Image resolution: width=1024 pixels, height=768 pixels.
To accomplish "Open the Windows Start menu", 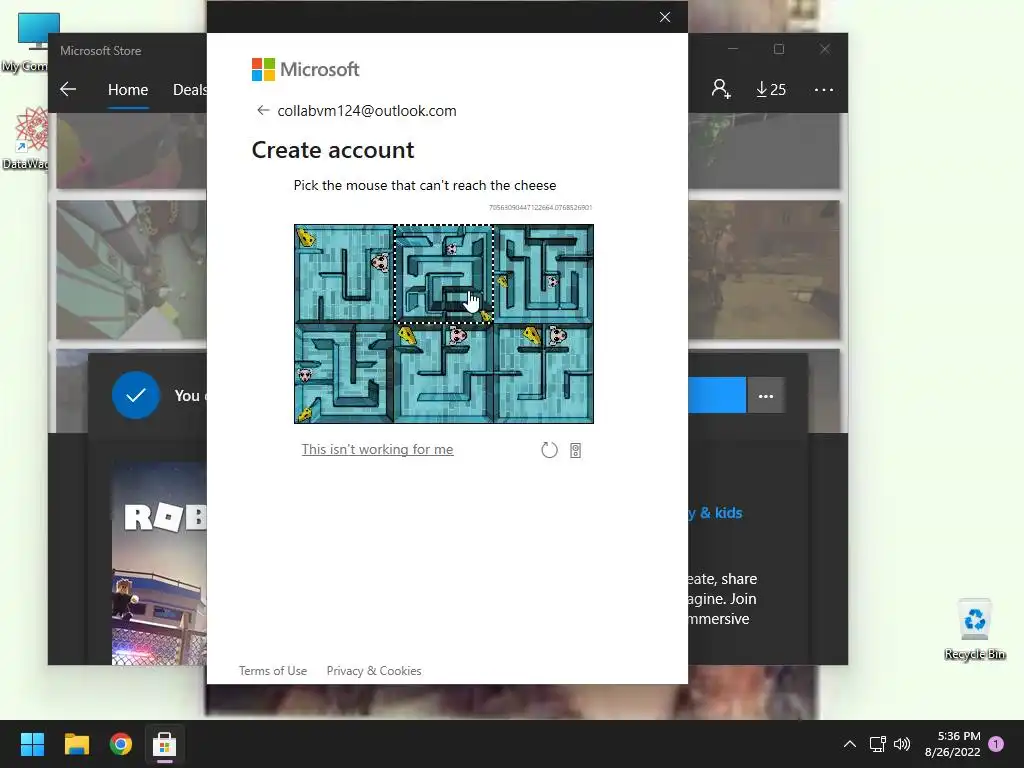I will [x=32, y=744].
